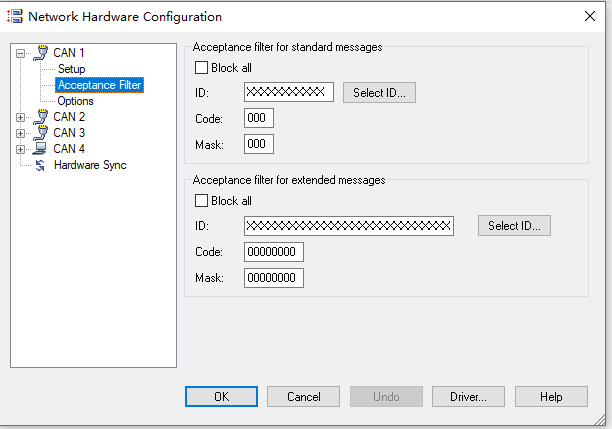Image resolution: width=612 pixels, height=429 pixels.
Task: Click the extended Code field 00000000
Action: (x=274, y=252)
